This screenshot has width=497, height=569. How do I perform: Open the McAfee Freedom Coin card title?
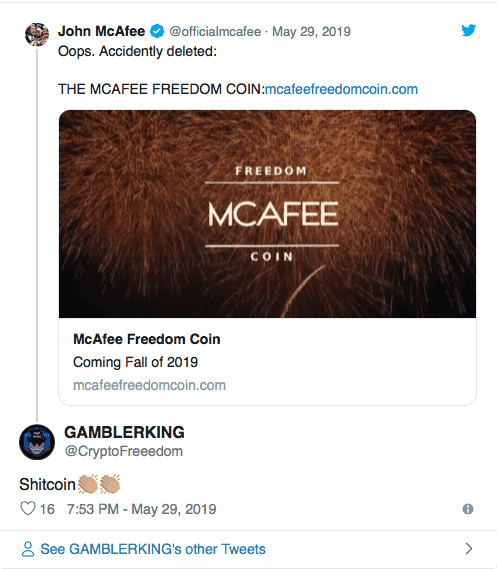pyautogui.click(x=147, y=339)
